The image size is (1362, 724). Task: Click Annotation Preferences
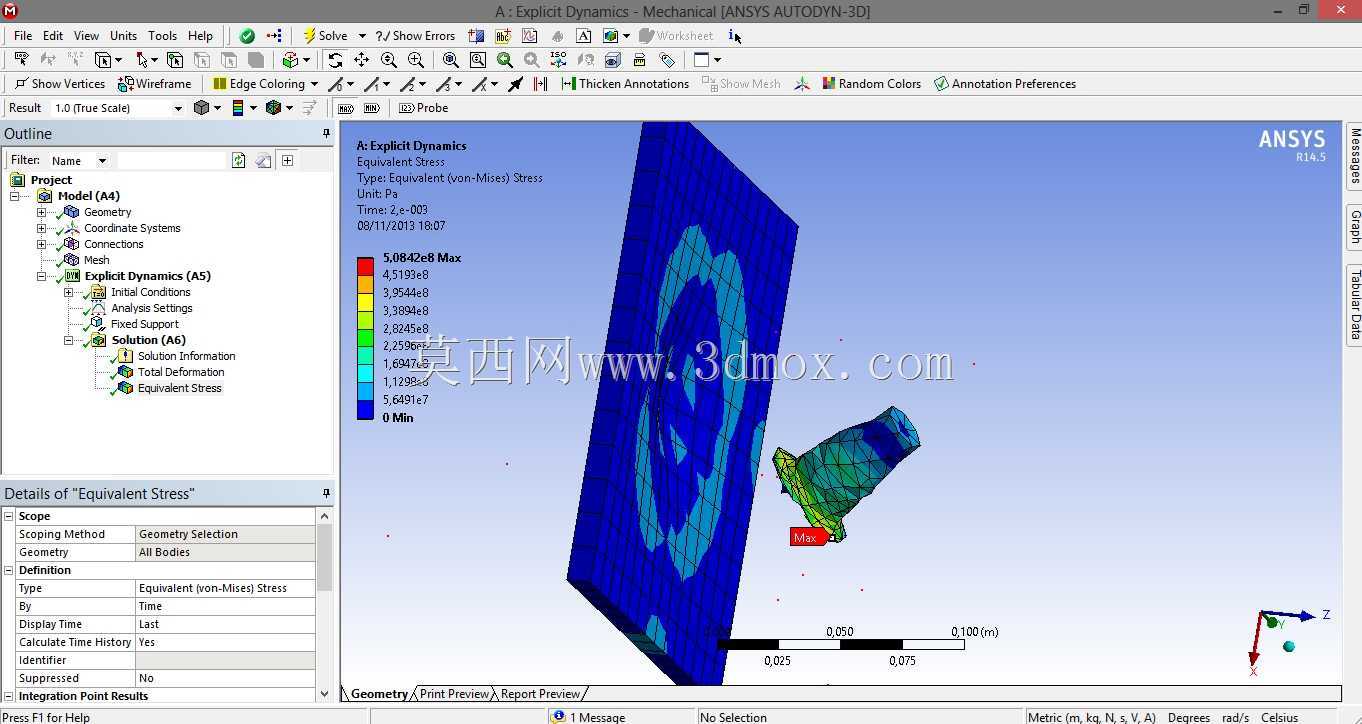[x=1004, y=84]
